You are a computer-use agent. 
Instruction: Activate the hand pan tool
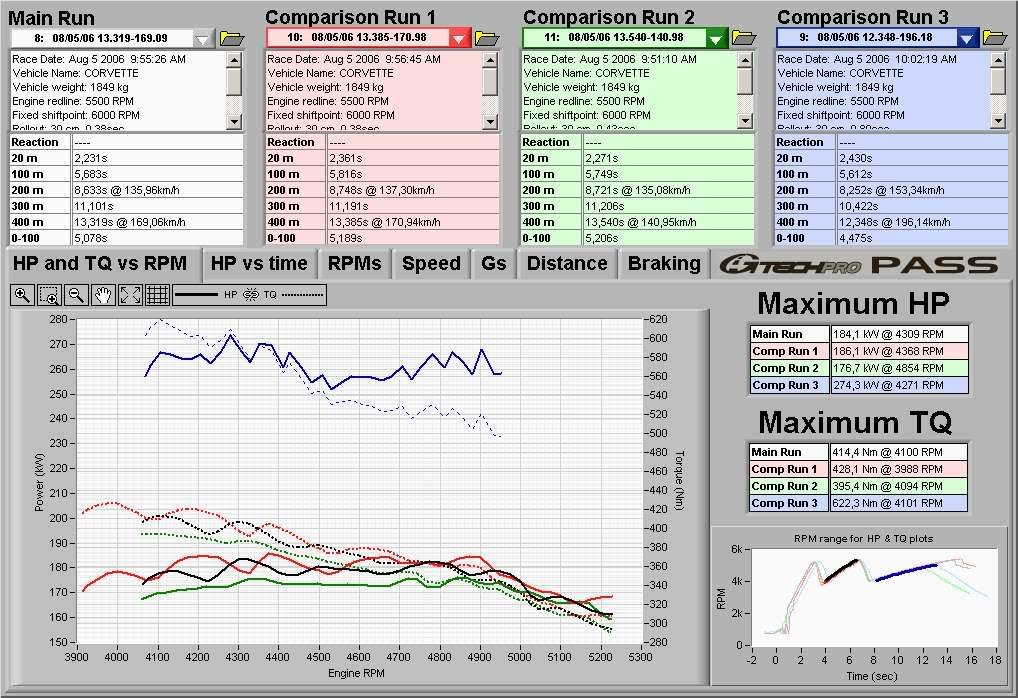coord(102,295)
